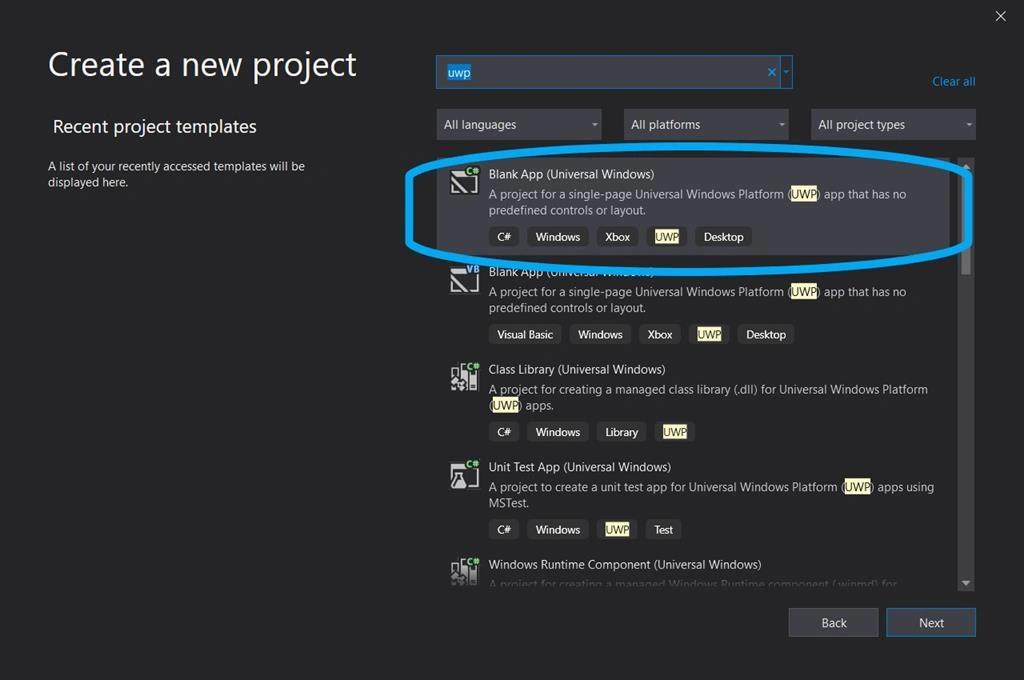The image size is (1024, 680).
Task: Click the Windows tag on Class Library
Action: click(558, 432)
